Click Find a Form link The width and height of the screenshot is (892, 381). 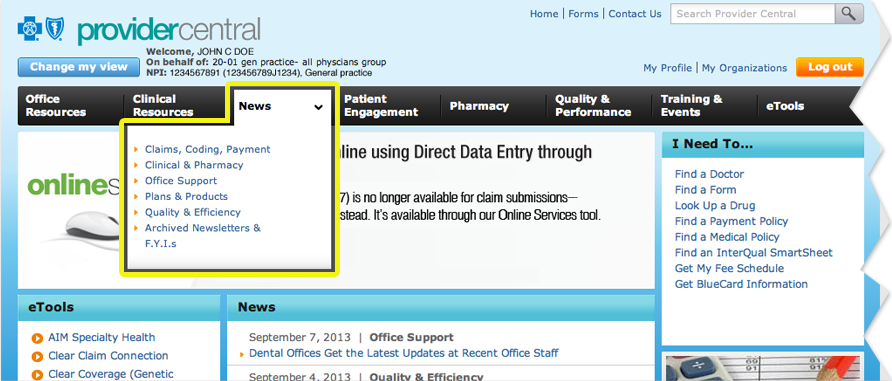point(705,190)
